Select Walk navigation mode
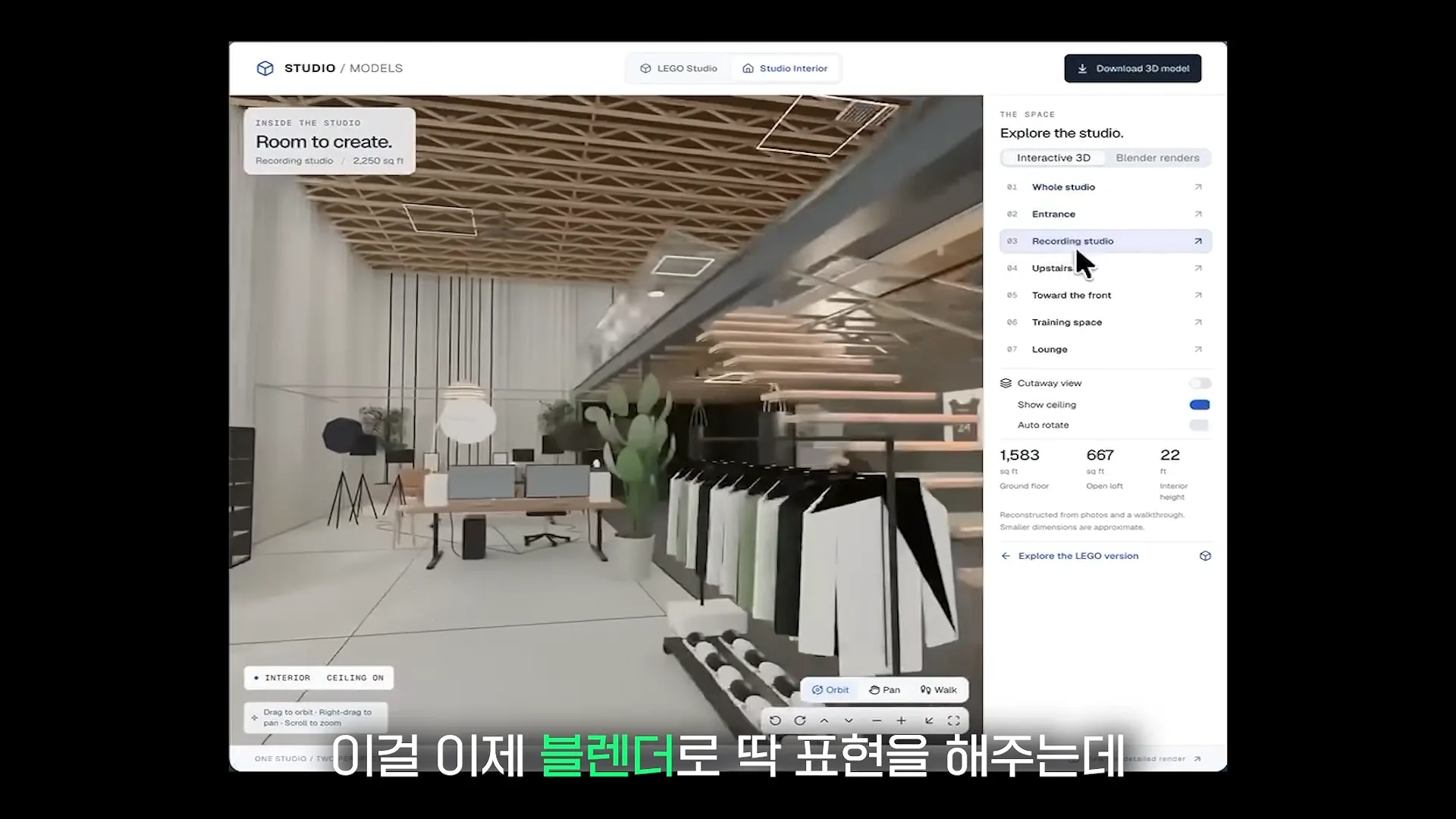 938,690
